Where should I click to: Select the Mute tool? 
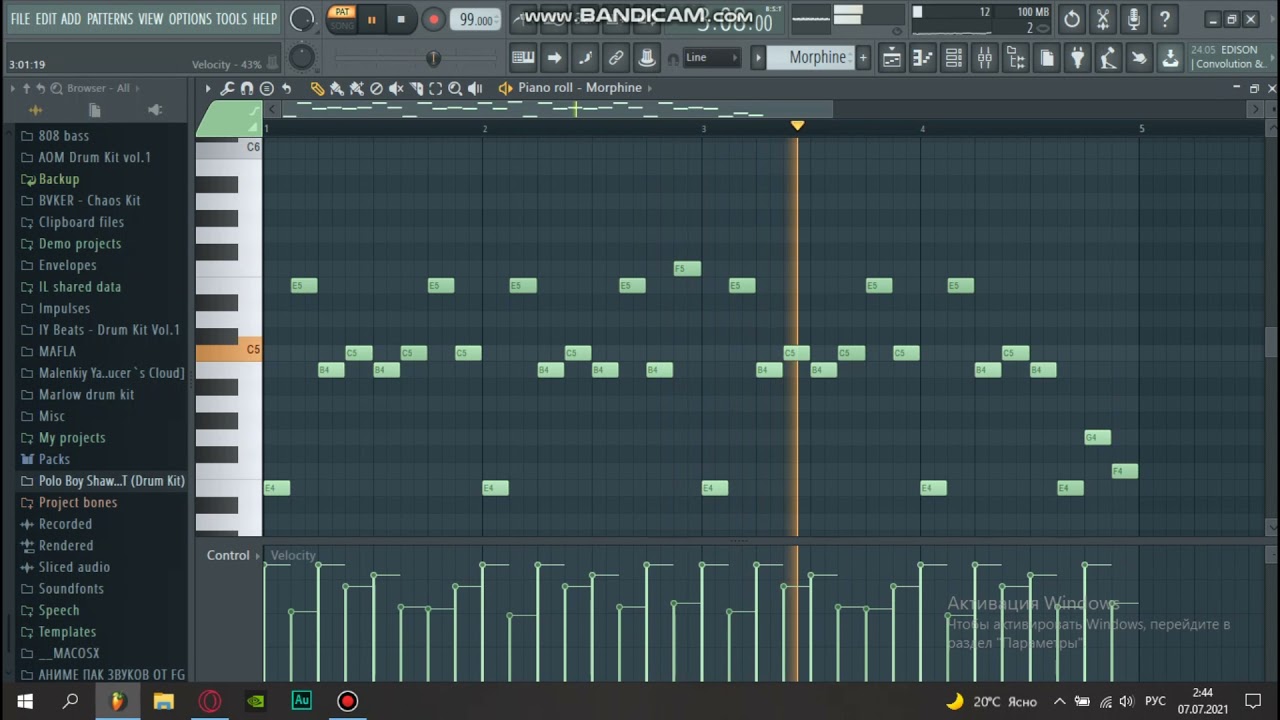(396, 88)
